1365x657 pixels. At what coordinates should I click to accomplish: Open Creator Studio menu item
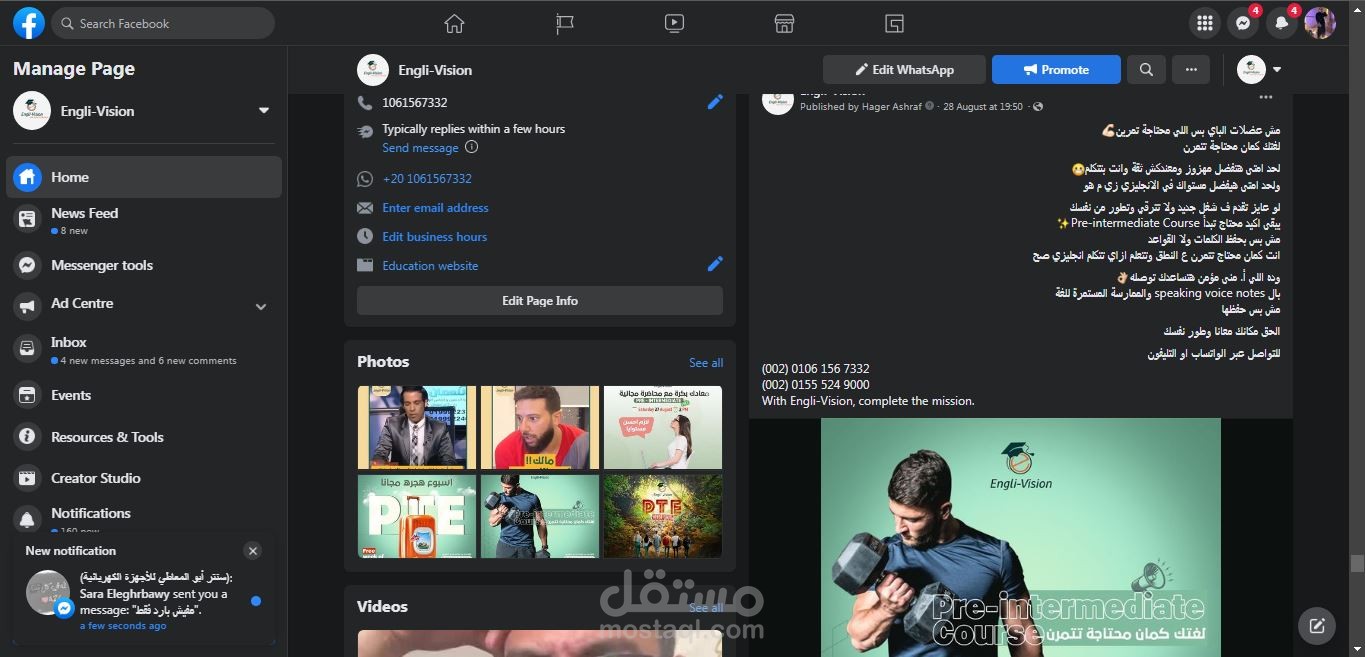144,478
